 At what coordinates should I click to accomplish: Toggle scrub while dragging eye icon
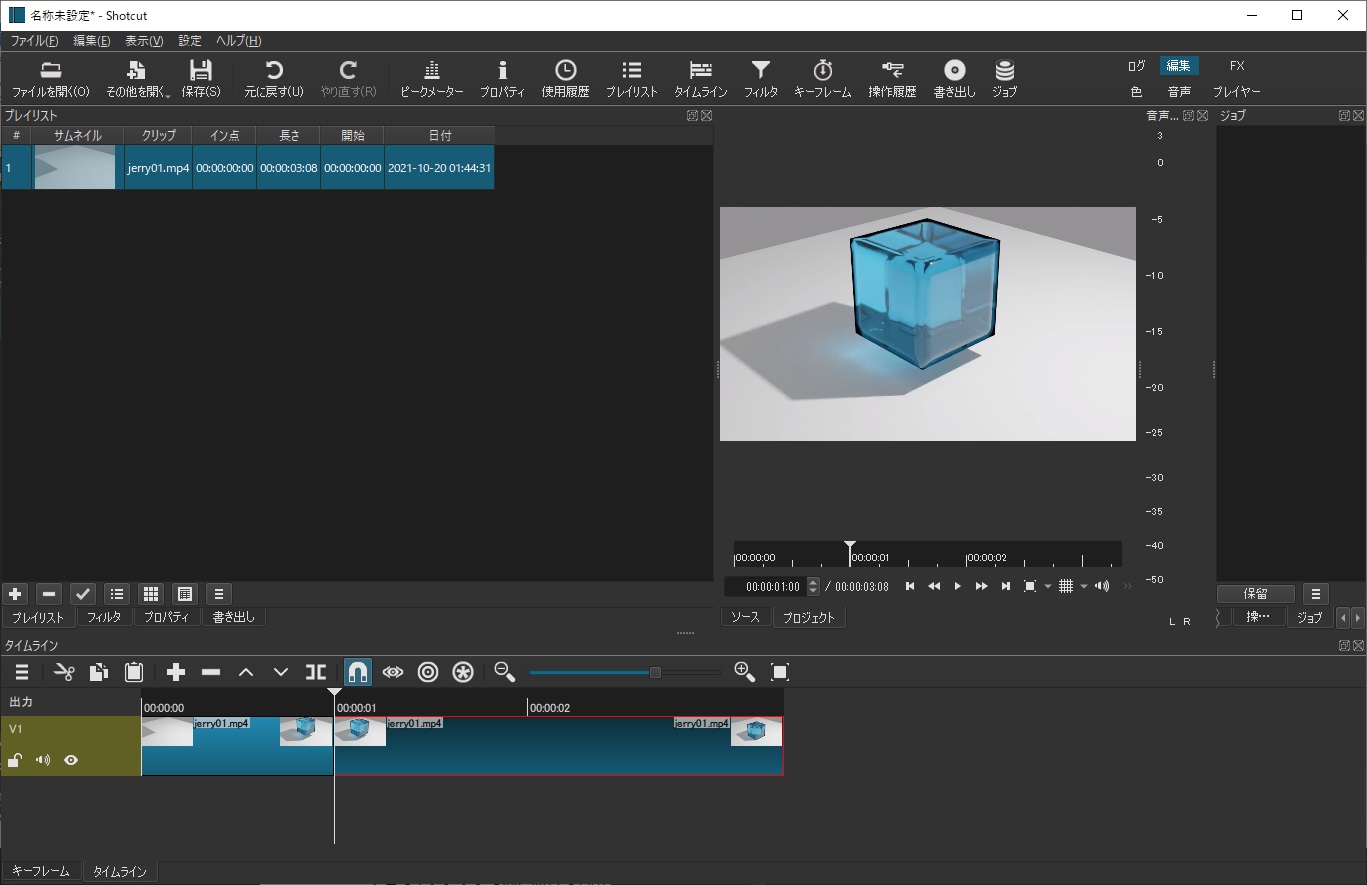point(393,672)
